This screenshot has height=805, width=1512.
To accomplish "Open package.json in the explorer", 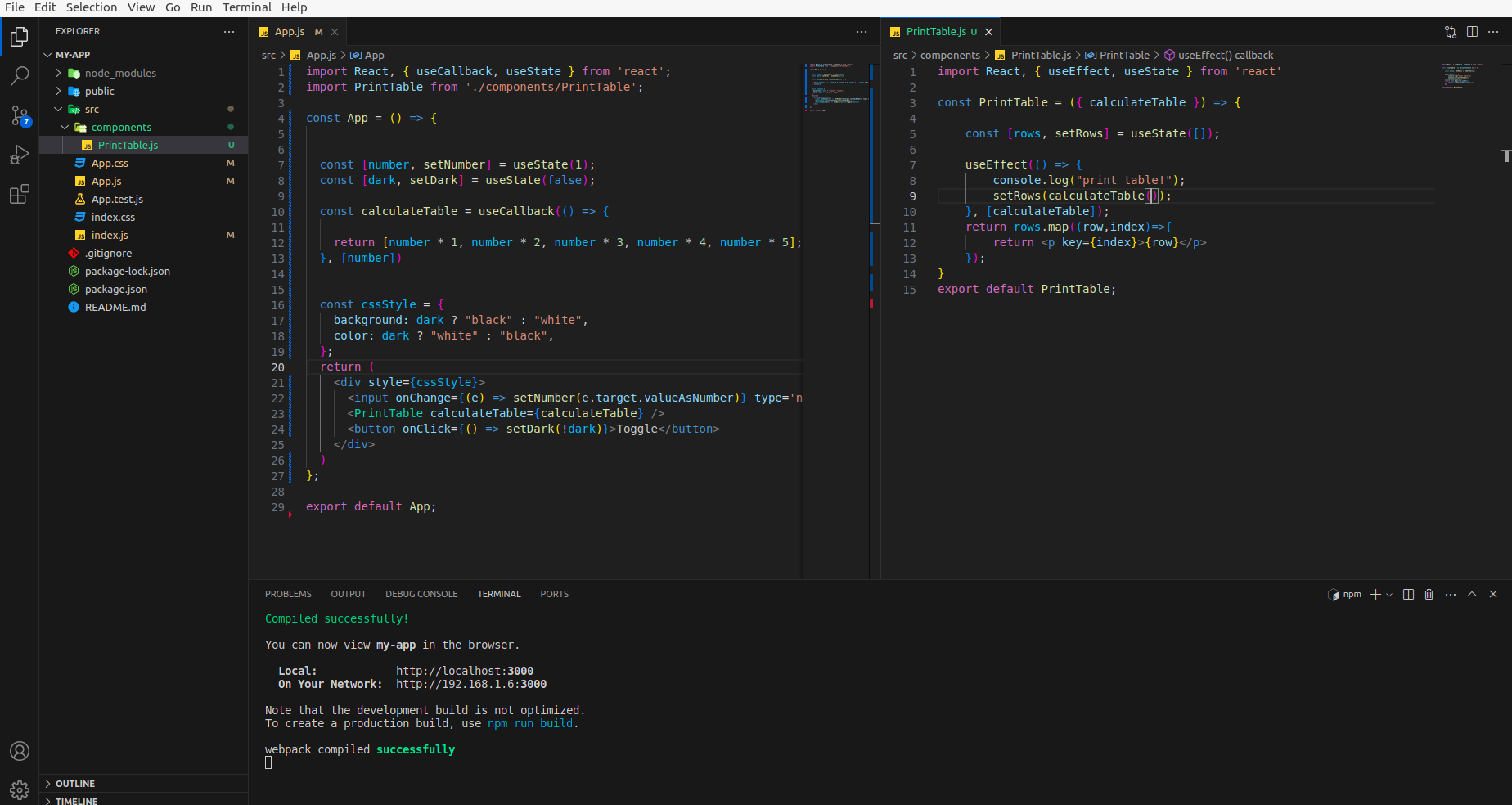I will pyautogui.click(x=115, y=289).
